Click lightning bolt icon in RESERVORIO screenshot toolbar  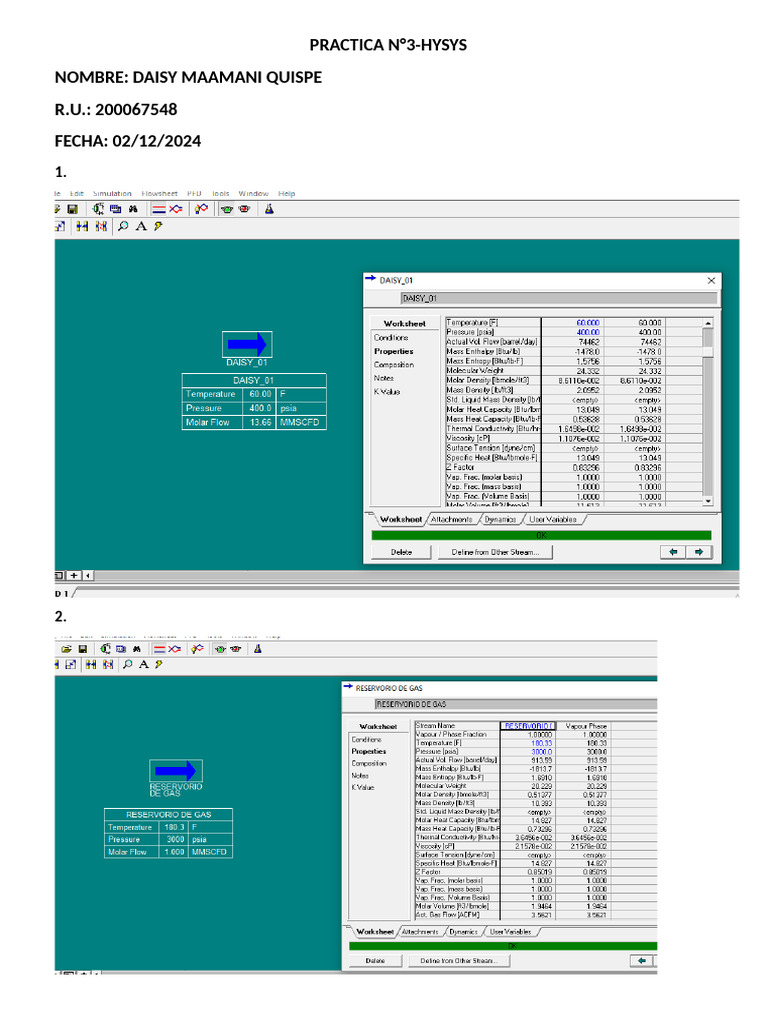[159, 664]
